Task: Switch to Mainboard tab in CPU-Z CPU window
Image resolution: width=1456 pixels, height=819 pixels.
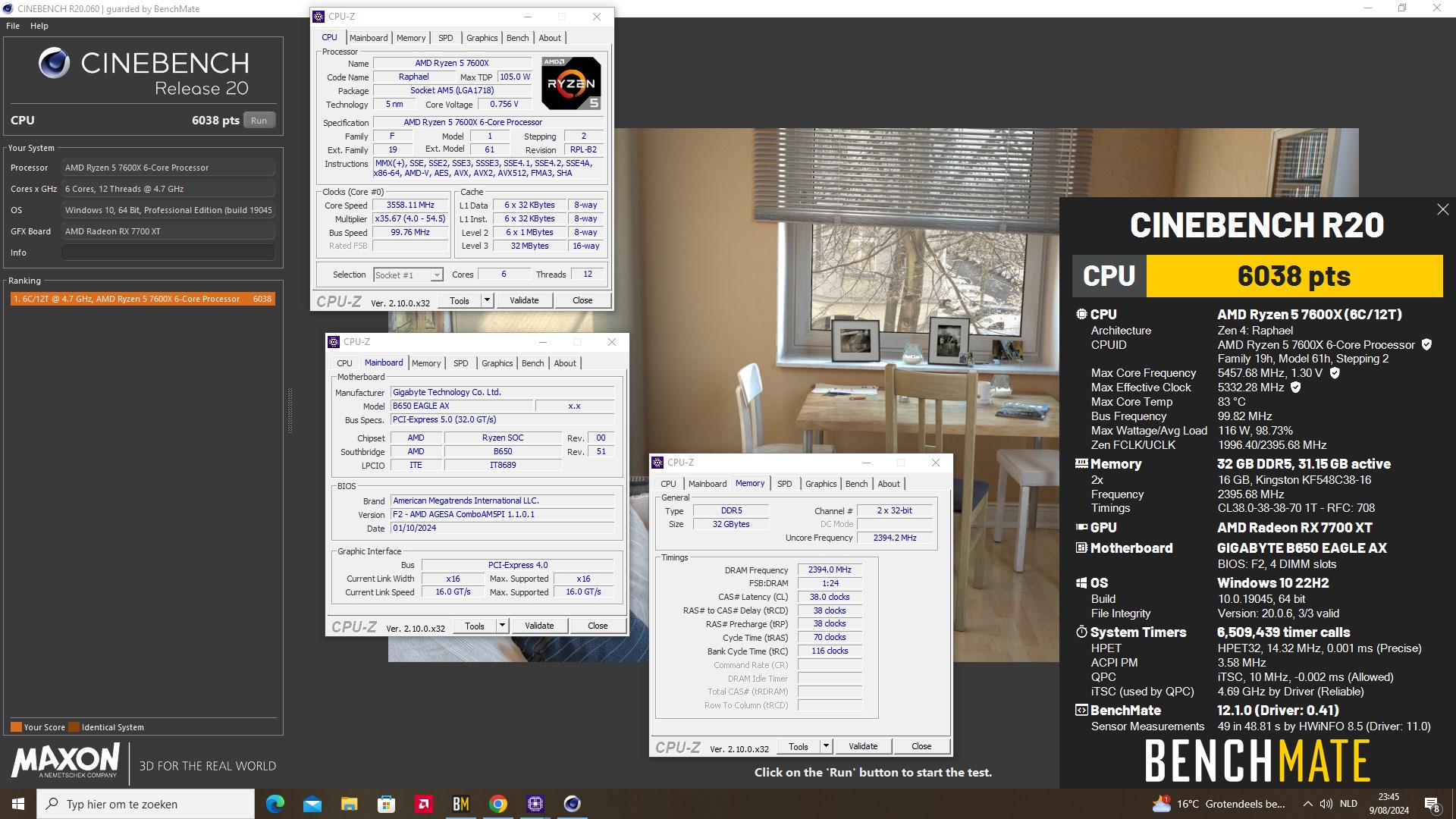Action: click(x=369, y=38)
